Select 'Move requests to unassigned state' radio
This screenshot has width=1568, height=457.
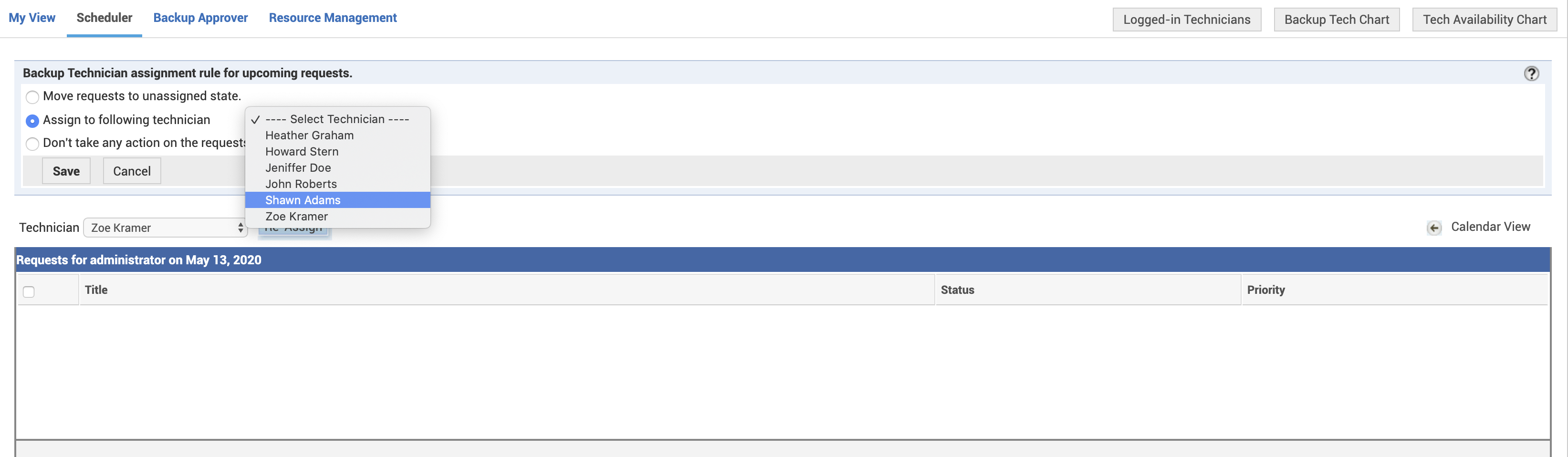(x=32, y=97)
